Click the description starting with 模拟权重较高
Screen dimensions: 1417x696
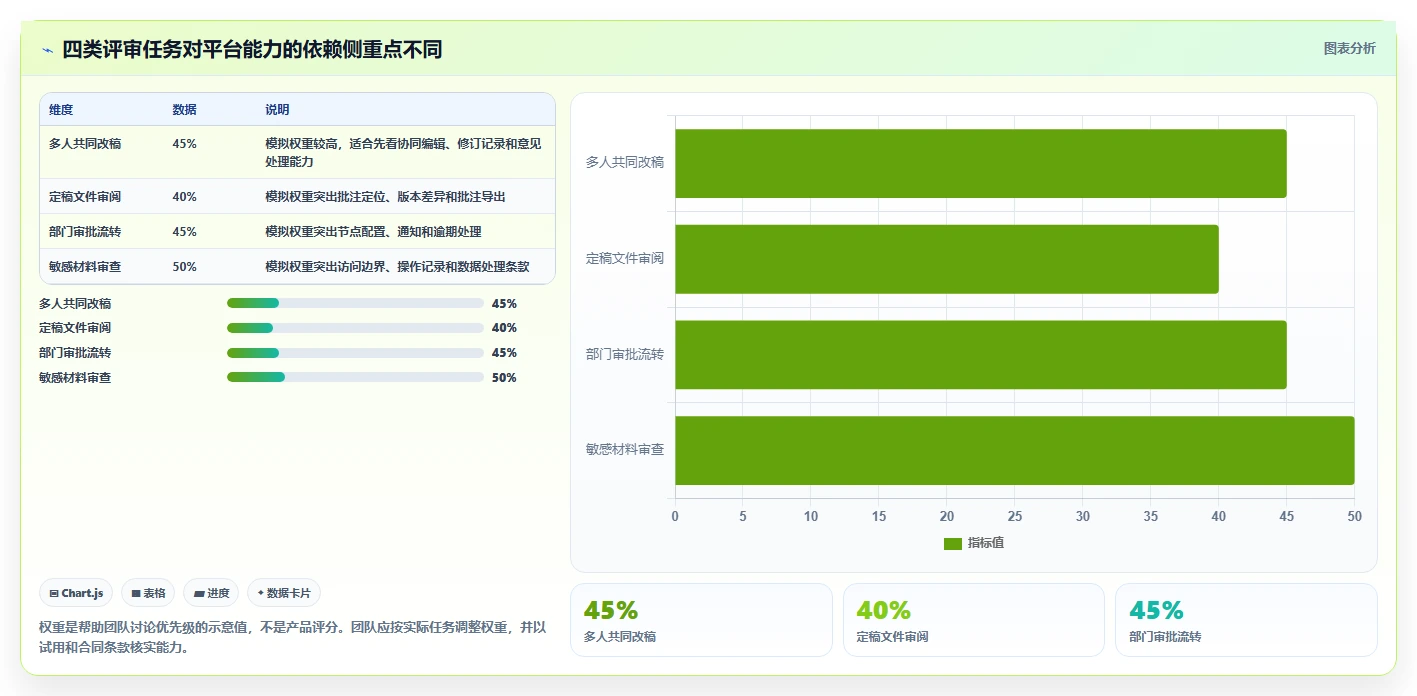pyautogui.click(x=403, y=152)
